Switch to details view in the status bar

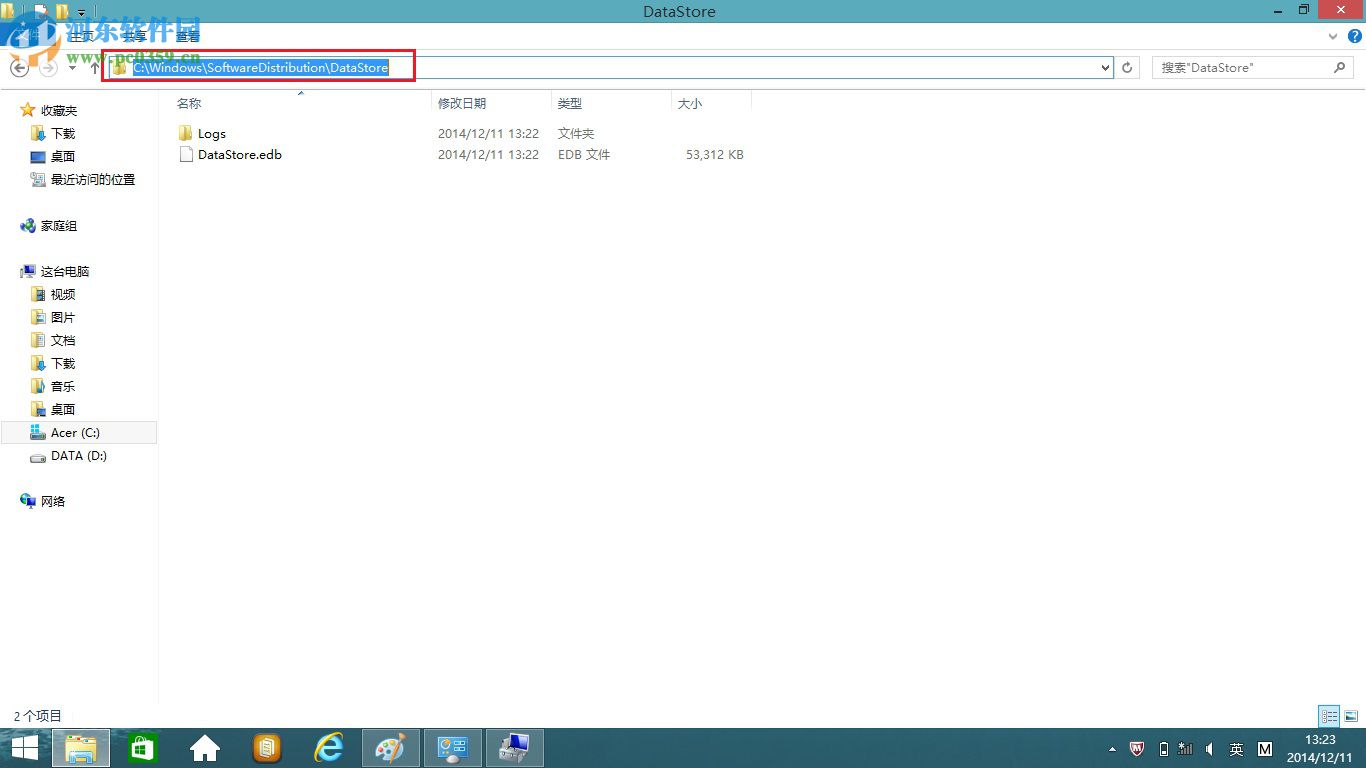point(1329,716)
